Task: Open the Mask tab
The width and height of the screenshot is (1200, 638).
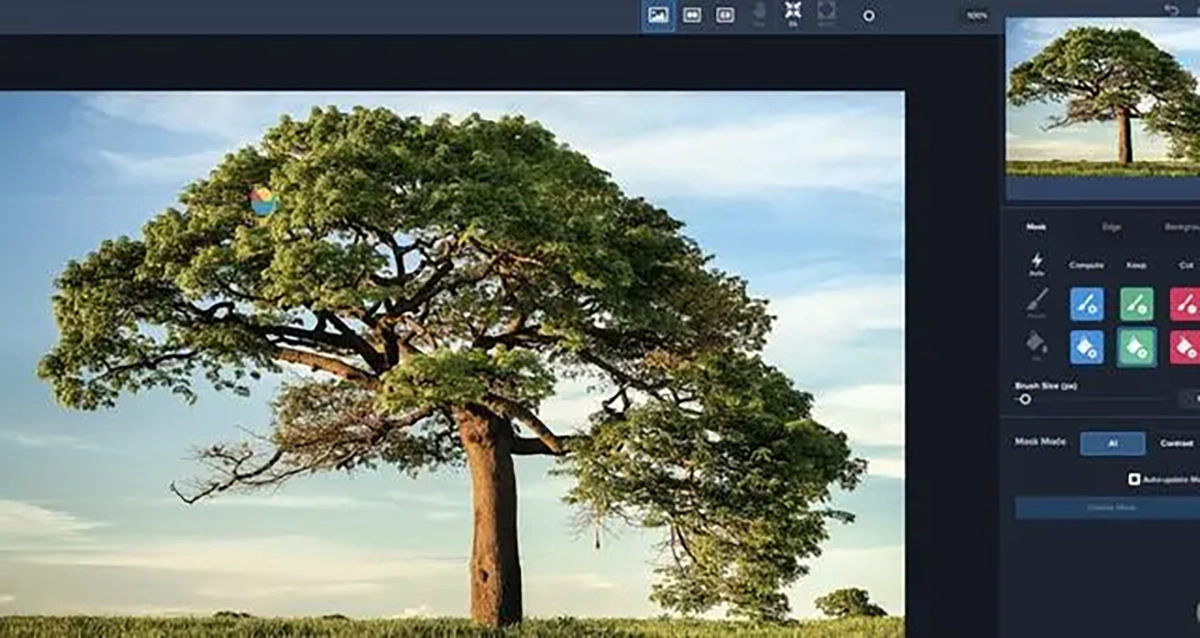Action: tap(1036, 227)
